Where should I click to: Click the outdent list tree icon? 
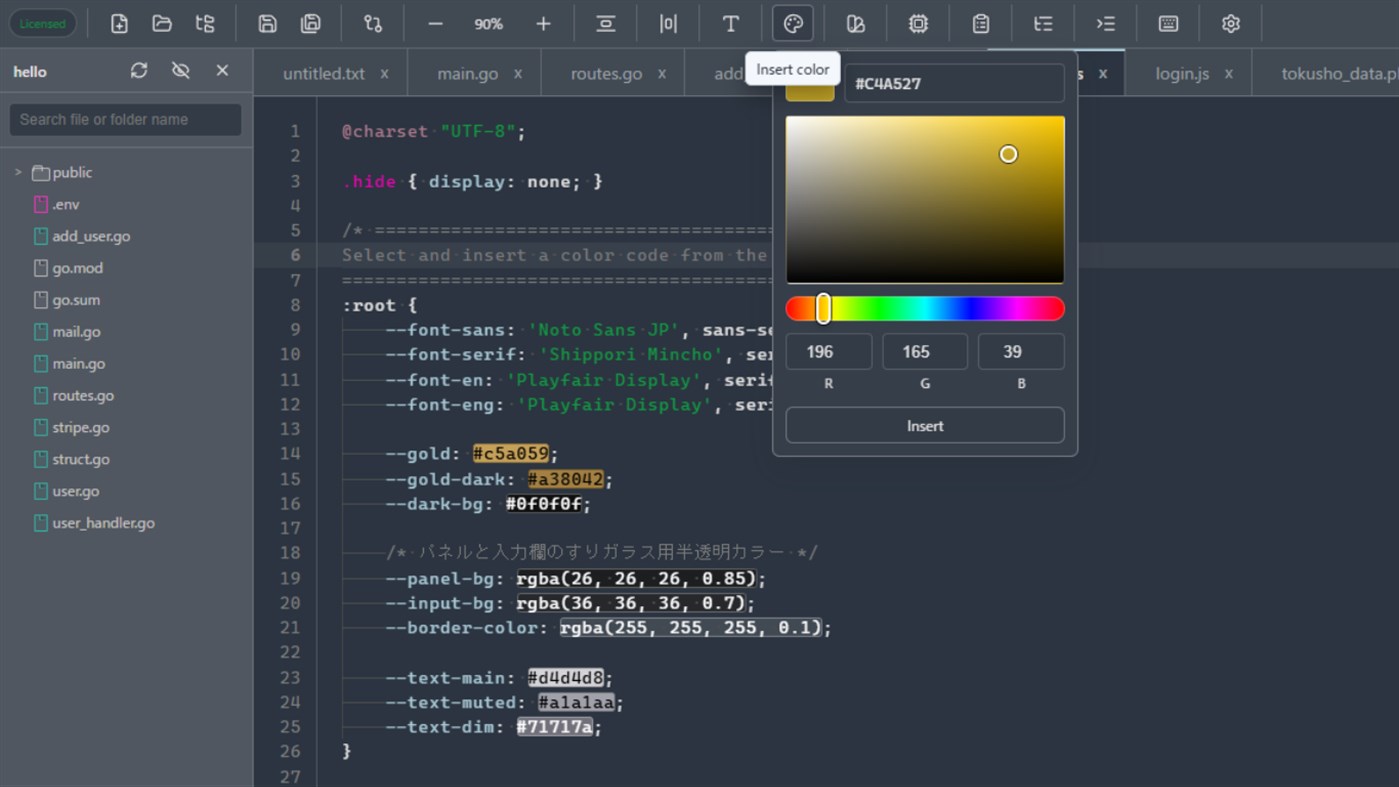1043,24
